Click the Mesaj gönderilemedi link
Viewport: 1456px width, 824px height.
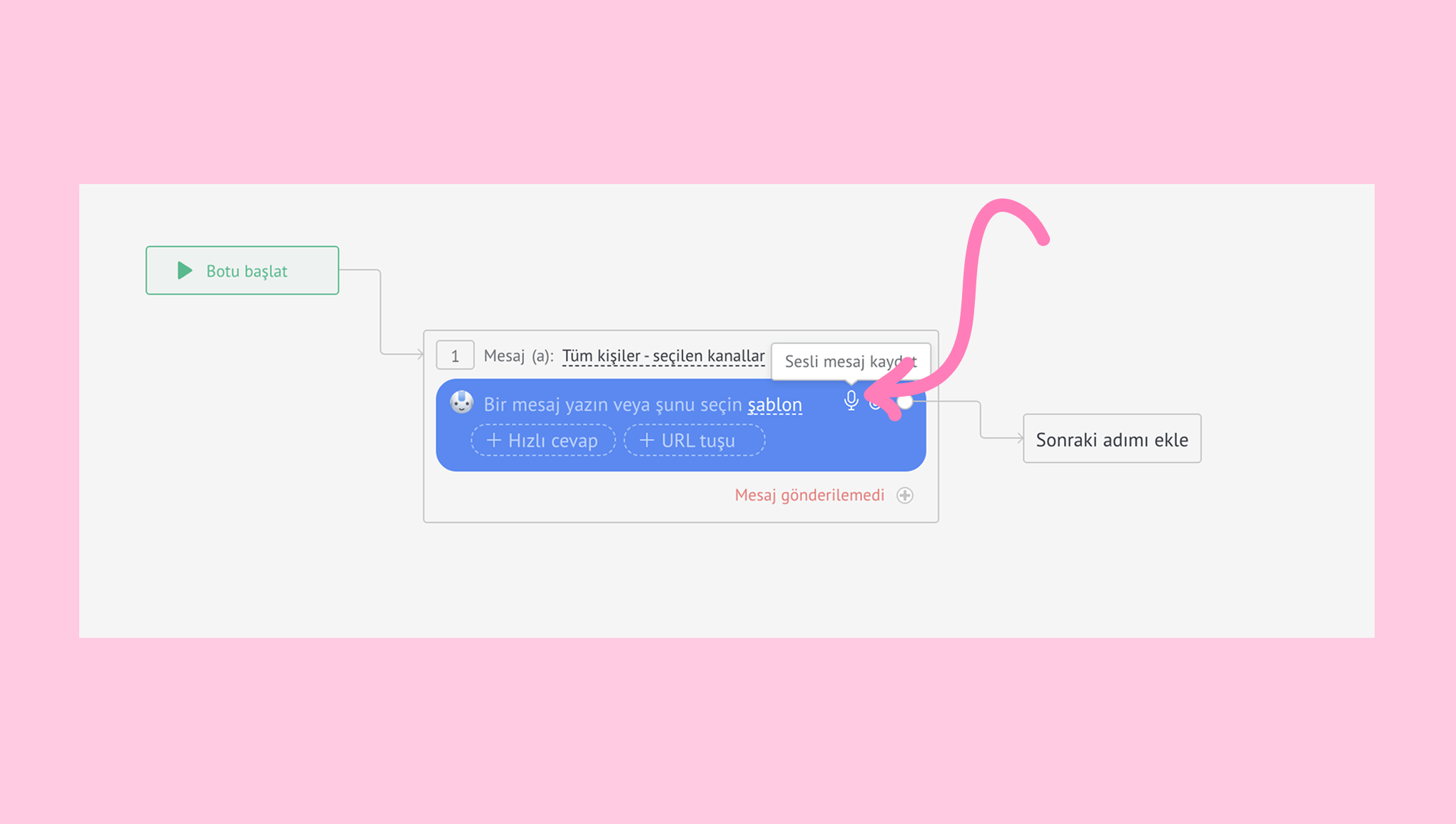pyautogui.click(x=809, y=495)
